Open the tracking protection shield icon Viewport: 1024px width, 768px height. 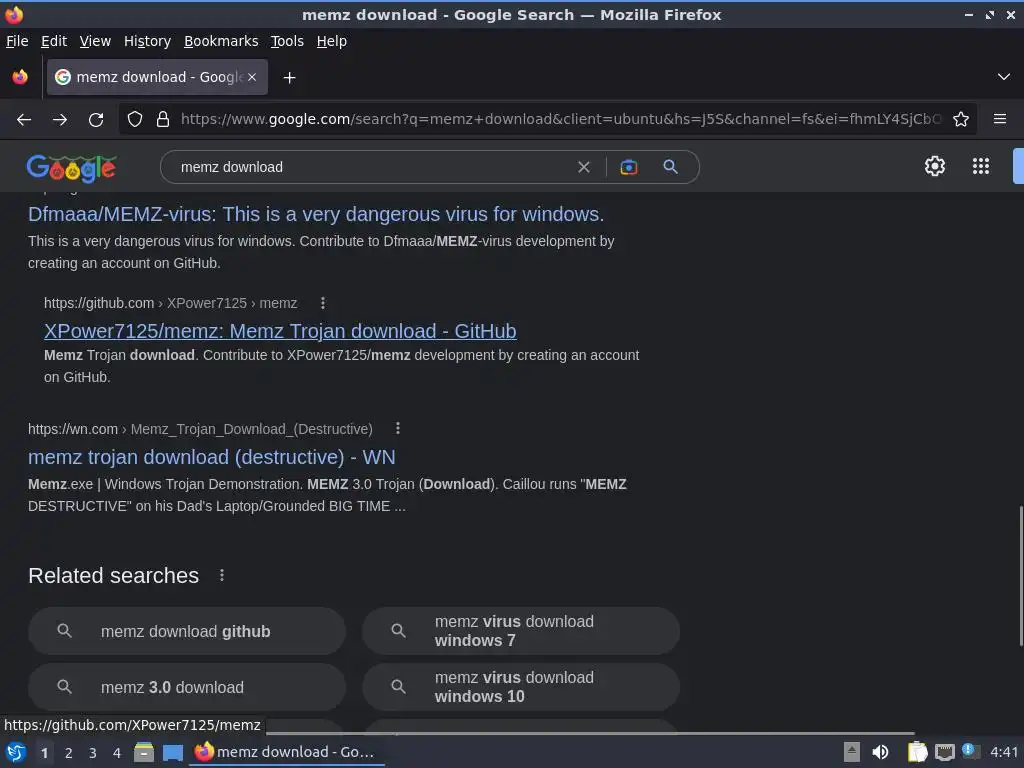(135, 119)
